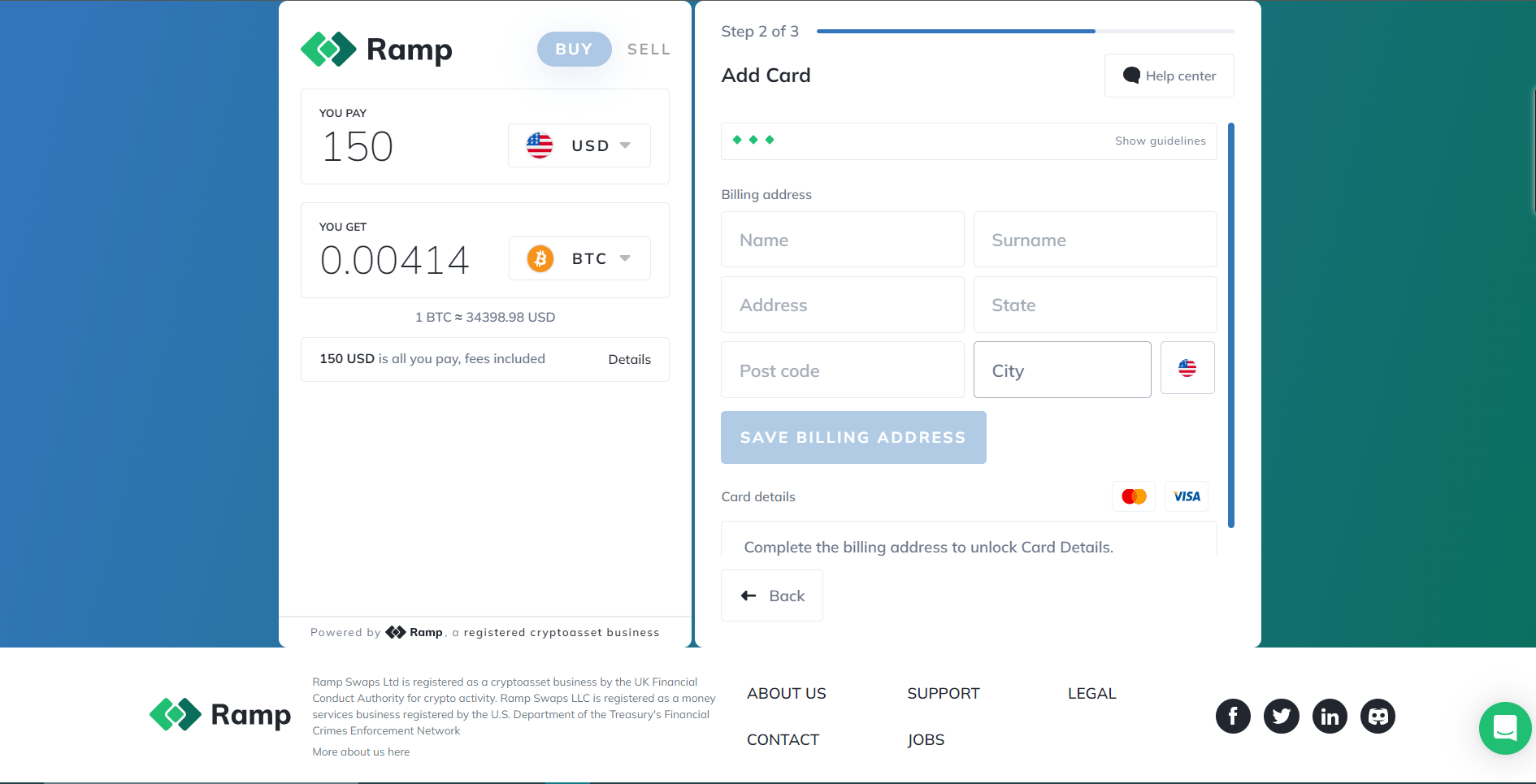1536x784 pixels.
Task: Switch to BUY mode
Action: [x=574, y=49]
